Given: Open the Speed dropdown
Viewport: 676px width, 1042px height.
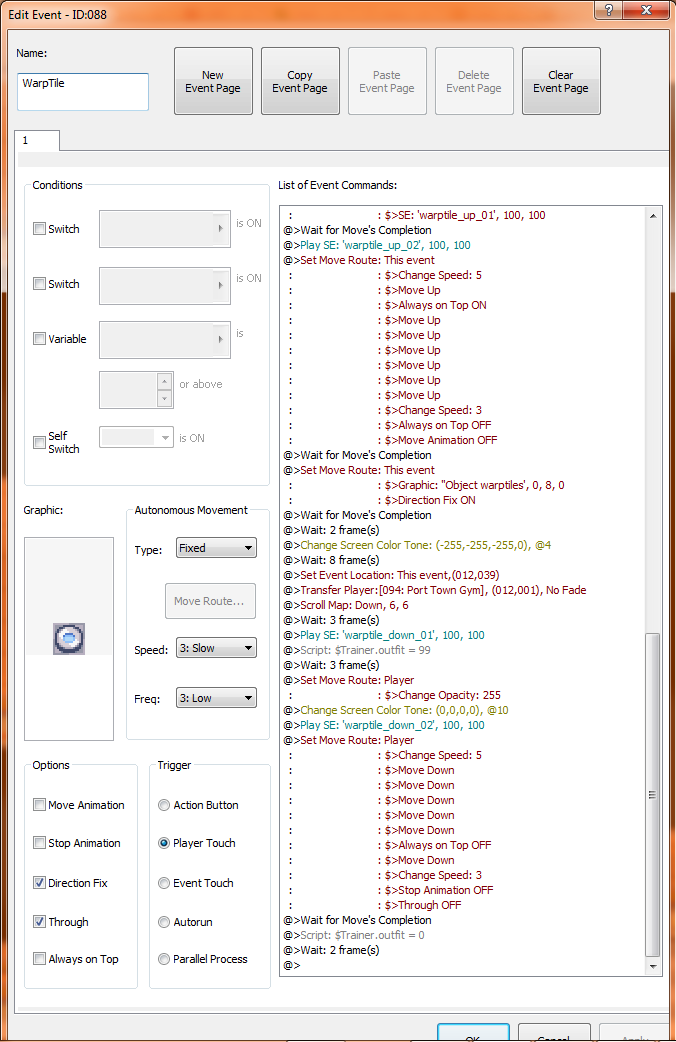Looking at the screenshot, I should 216,648.
